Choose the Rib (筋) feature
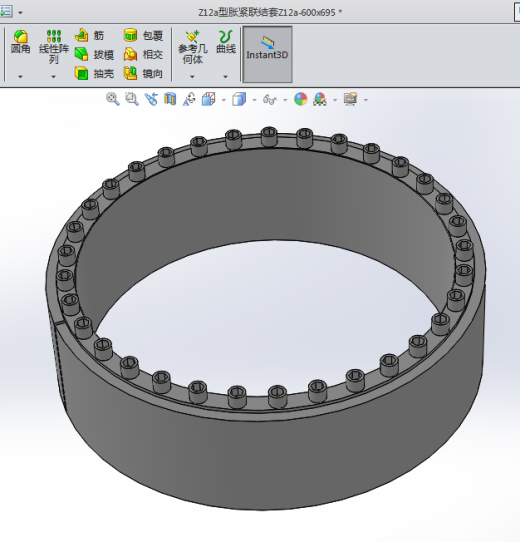The height and width of the screenshot is (542, 520). coord(90,35)
